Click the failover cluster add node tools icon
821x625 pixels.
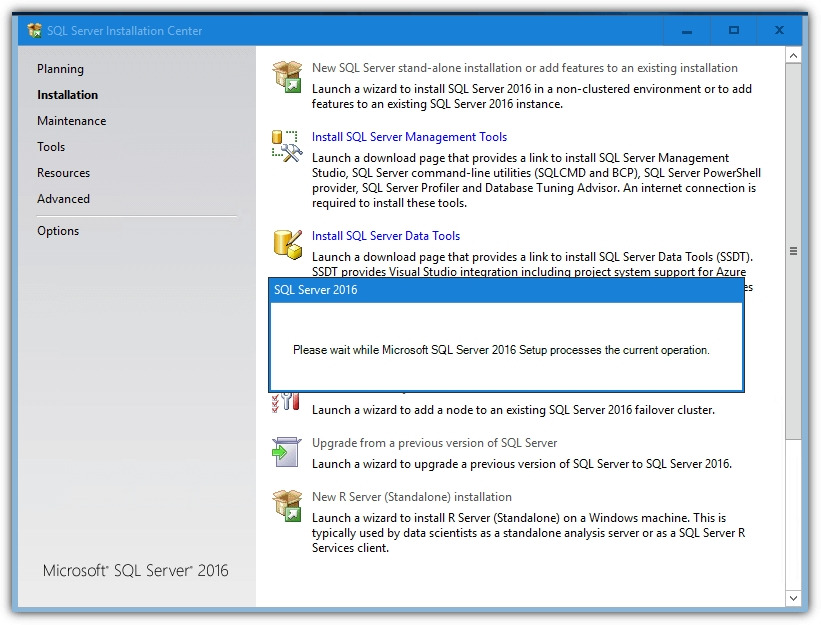click(286, 403)
